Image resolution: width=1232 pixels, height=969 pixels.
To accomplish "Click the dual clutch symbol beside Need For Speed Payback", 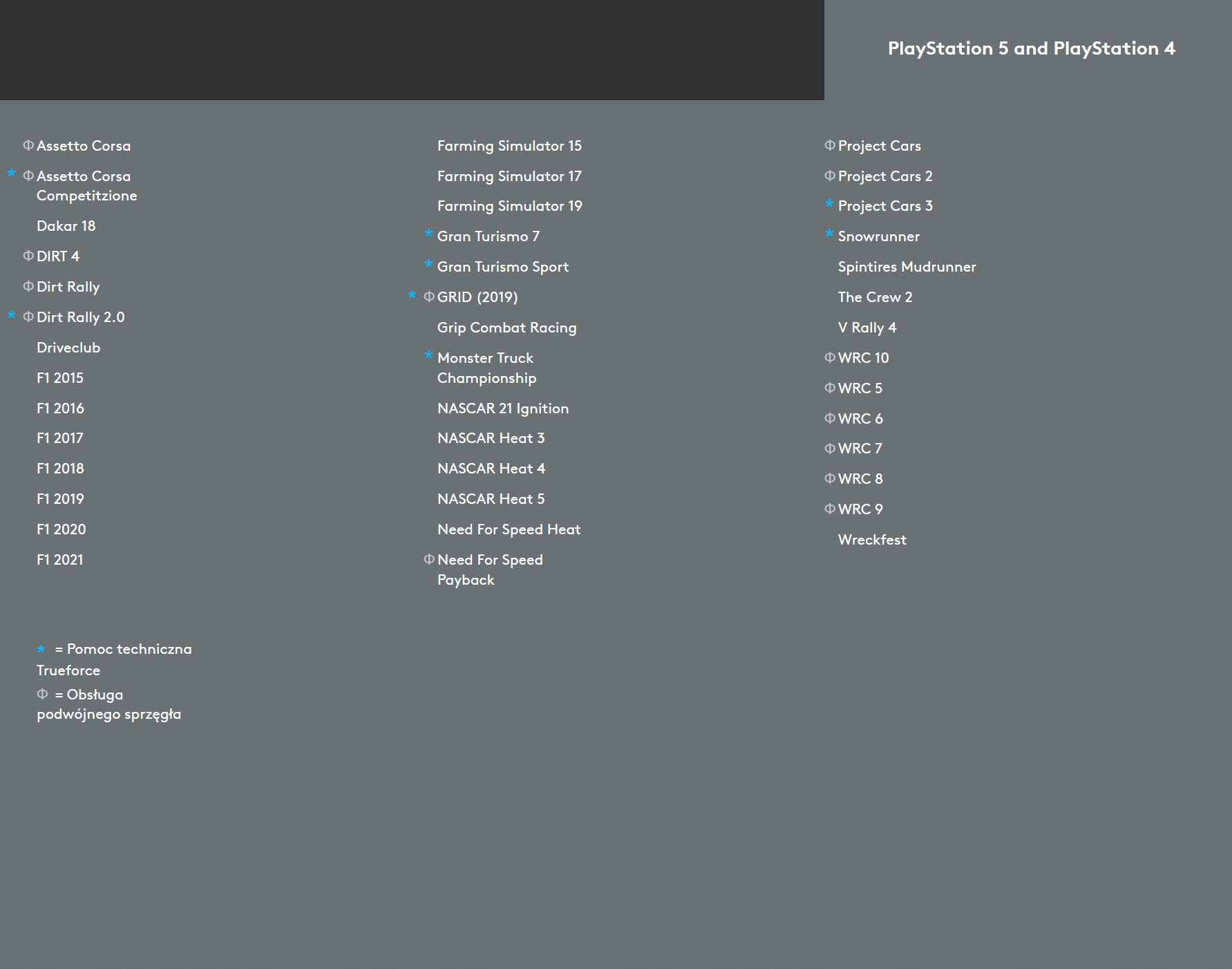I will [x=429, y=559].
